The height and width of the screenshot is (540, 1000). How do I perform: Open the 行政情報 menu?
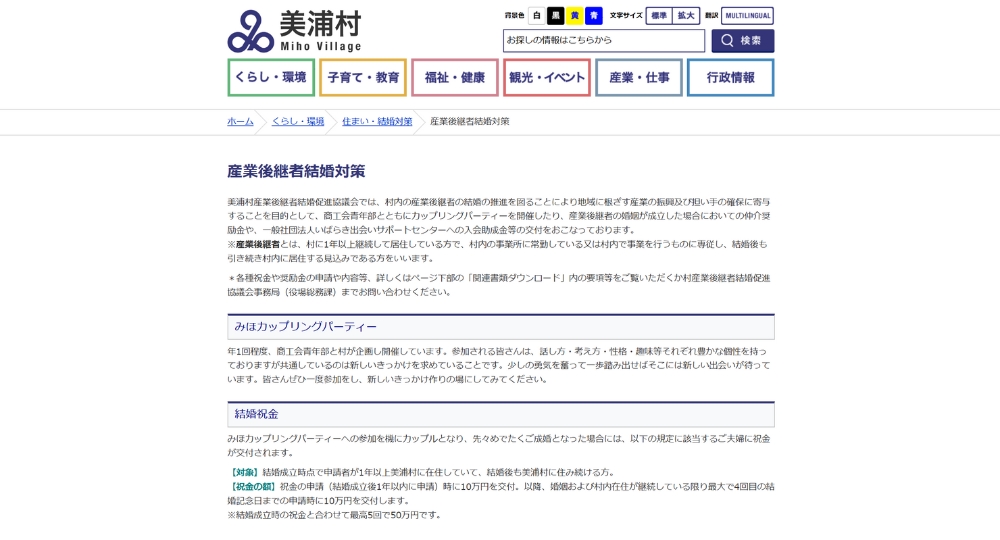click(x=730, y=77)
